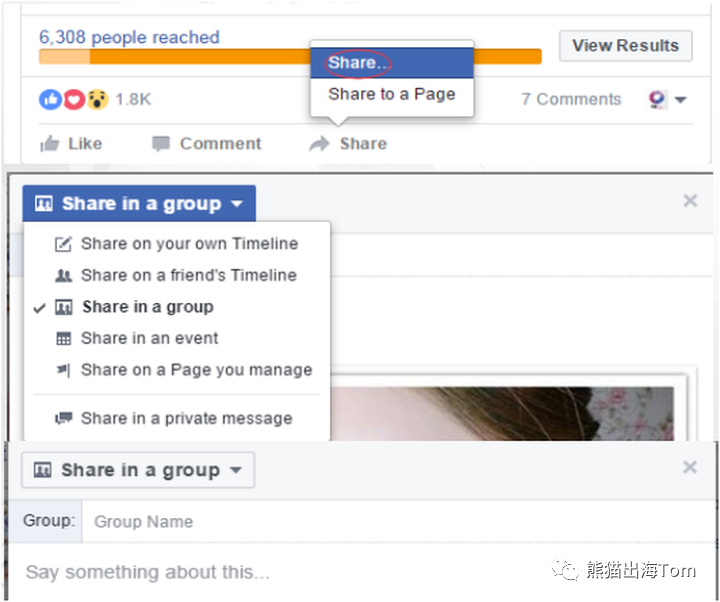Select Share in an event
720x602 pixels.
coord(177,338)
